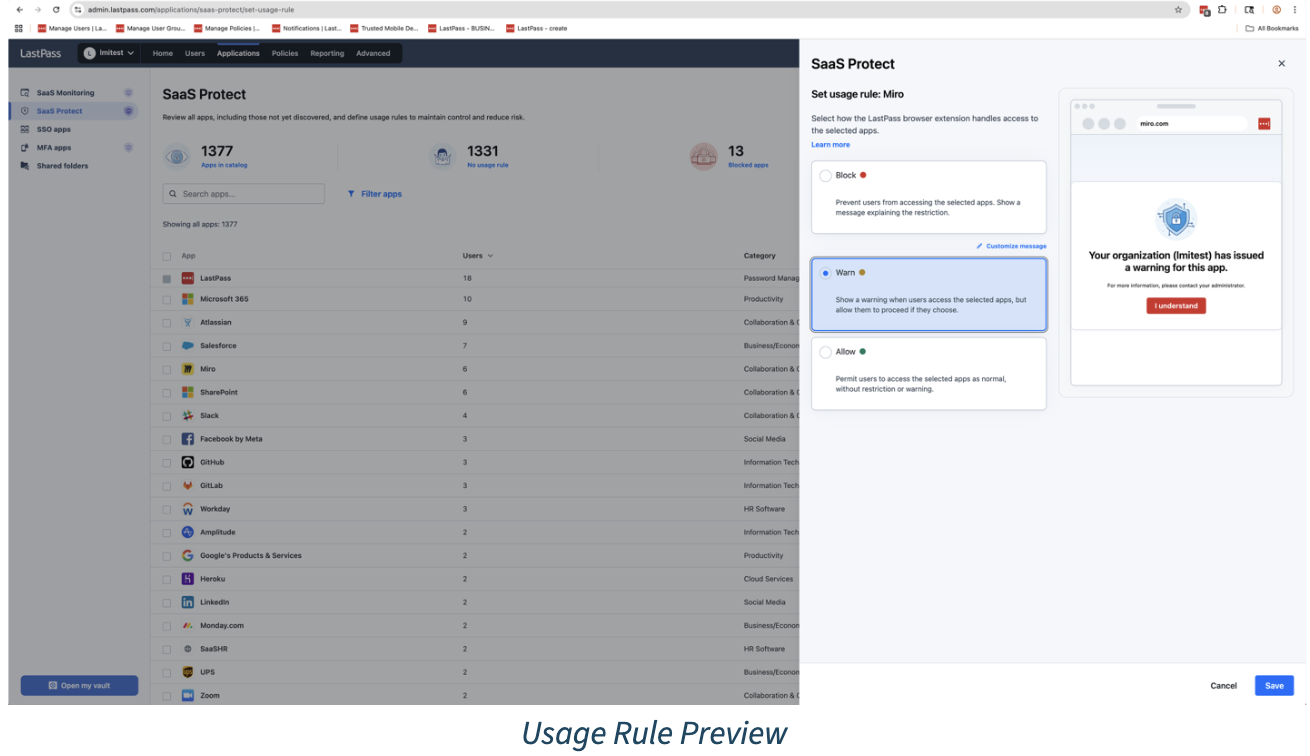Check the Microsoft 365 row checkbox

[167, 300]
